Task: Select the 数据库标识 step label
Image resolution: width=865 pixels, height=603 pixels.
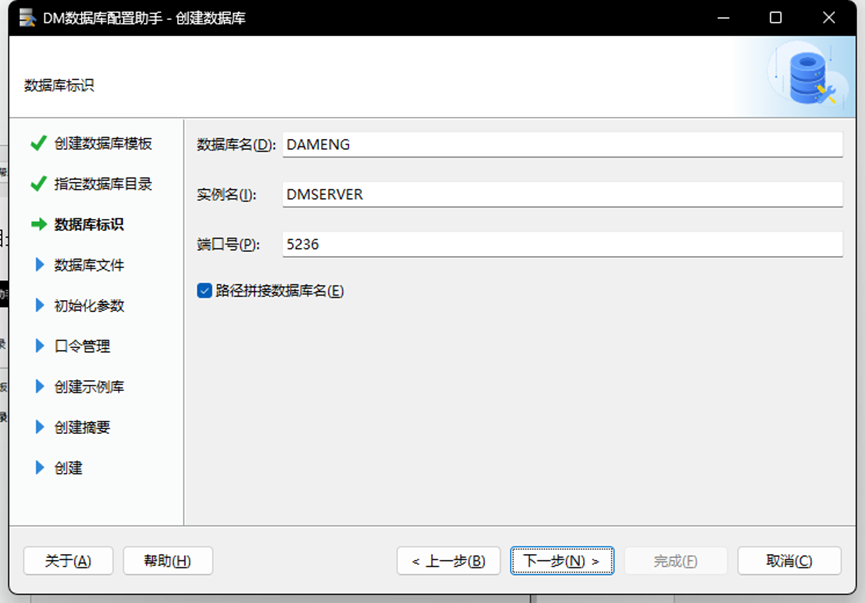Action: tap(89, 225)
